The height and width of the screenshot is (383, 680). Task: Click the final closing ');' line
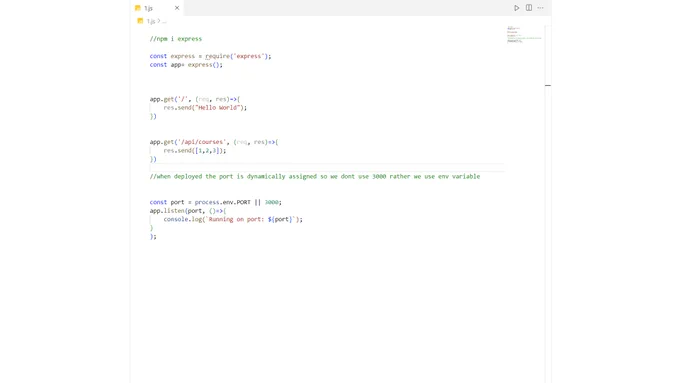(x=153, y=236)
